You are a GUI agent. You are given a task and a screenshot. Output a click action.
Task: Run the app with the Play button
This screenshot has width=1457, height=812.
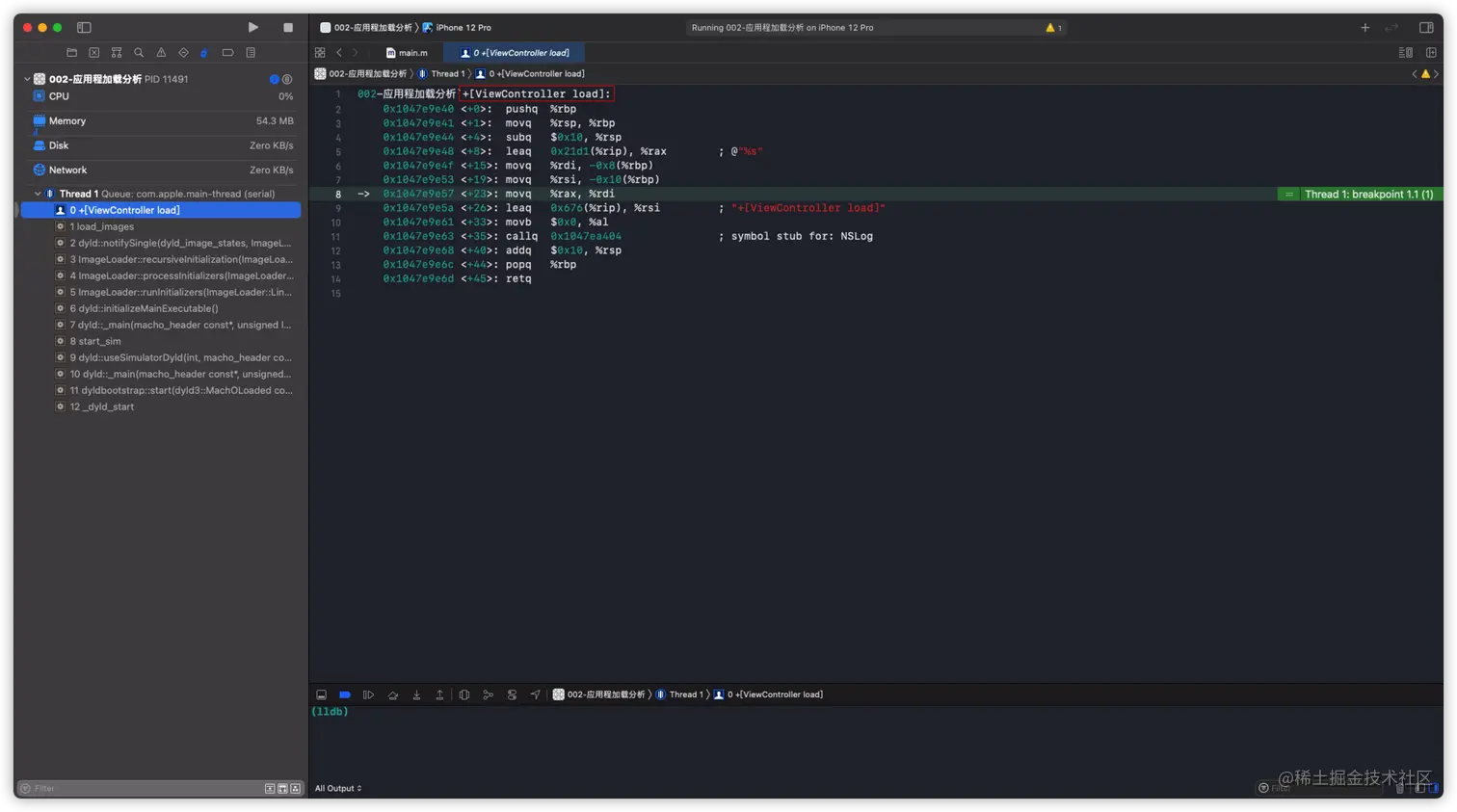coord(252,27)
